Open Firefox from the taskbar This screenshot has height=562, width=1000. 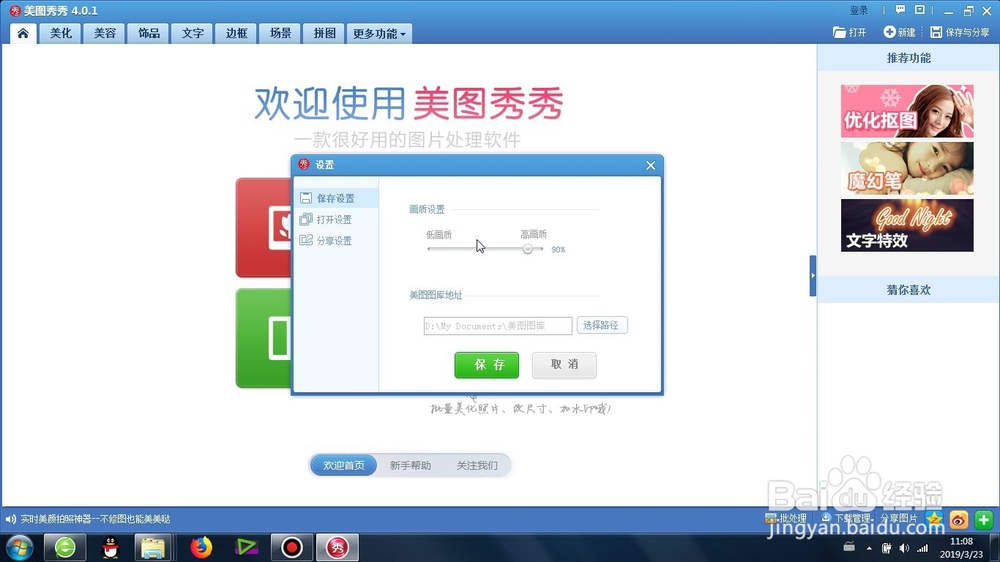pyautogui.click(x=201, y=547)
